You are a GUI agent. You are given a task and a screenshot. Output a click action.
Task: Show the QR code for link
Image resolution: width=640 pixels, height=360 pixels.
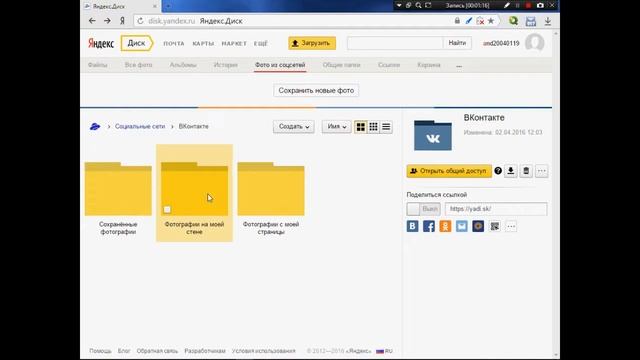coord(495,226)
